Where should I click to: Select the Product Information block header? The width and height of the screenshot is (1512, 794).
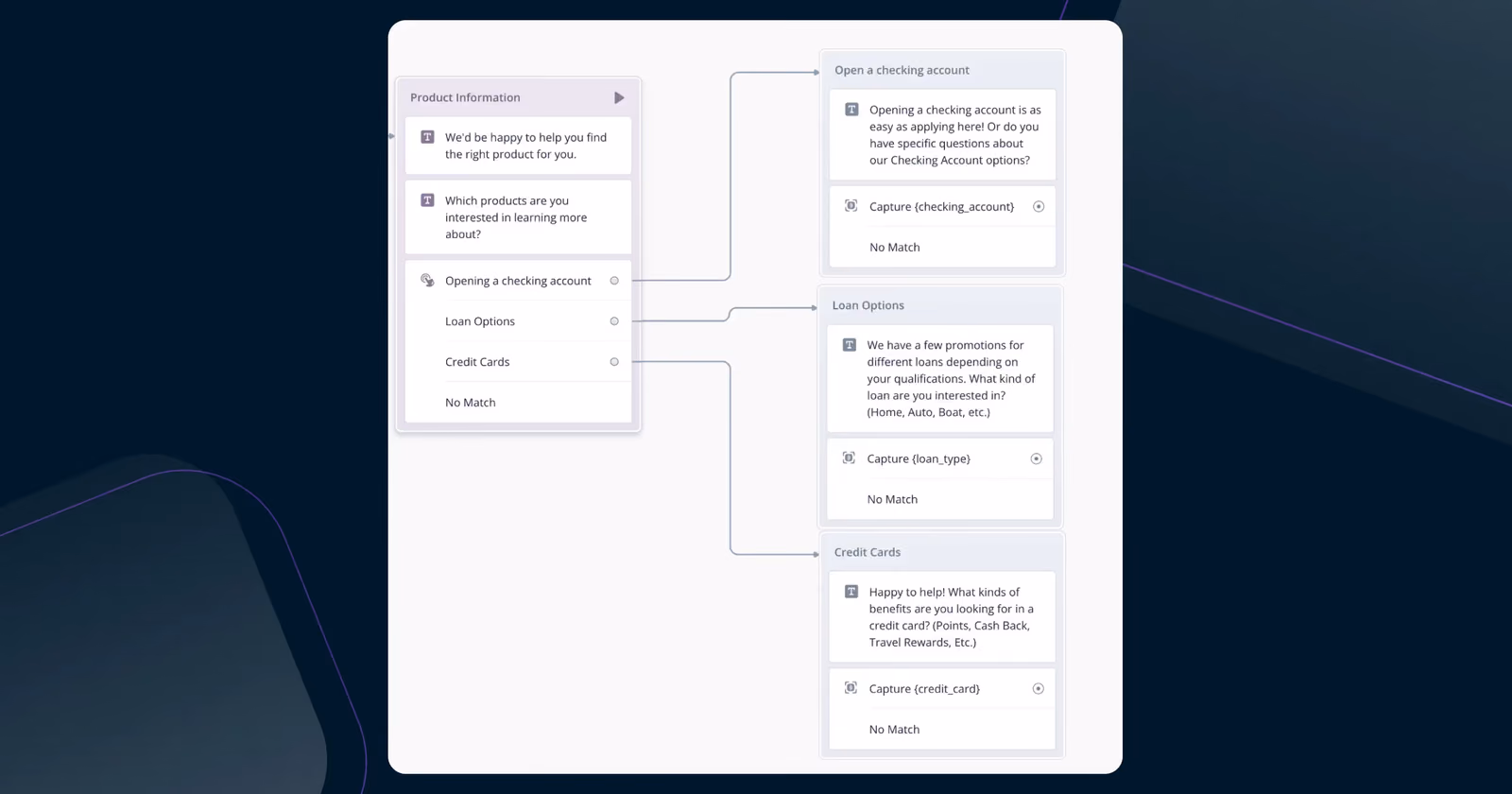[x=518, y=97]
